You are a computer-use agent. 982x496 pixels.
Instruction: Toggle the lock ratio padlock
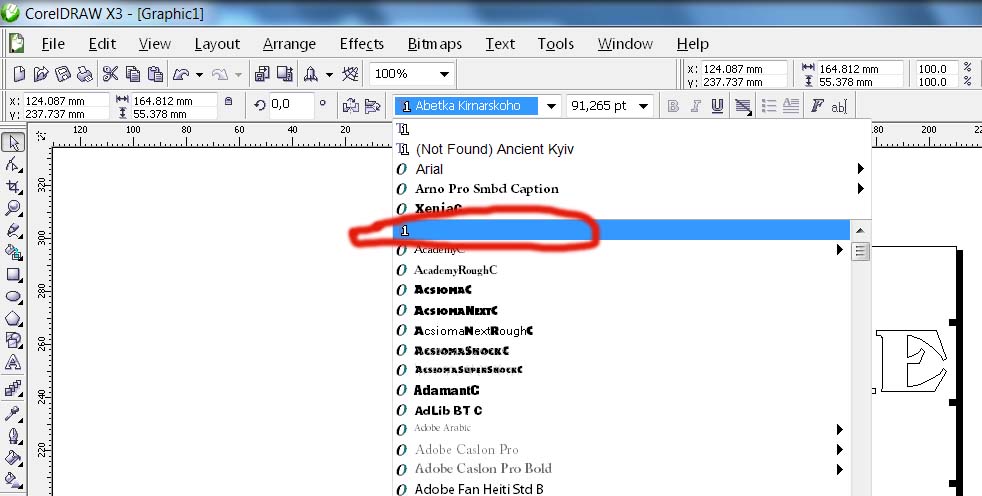tap(229, 101)
